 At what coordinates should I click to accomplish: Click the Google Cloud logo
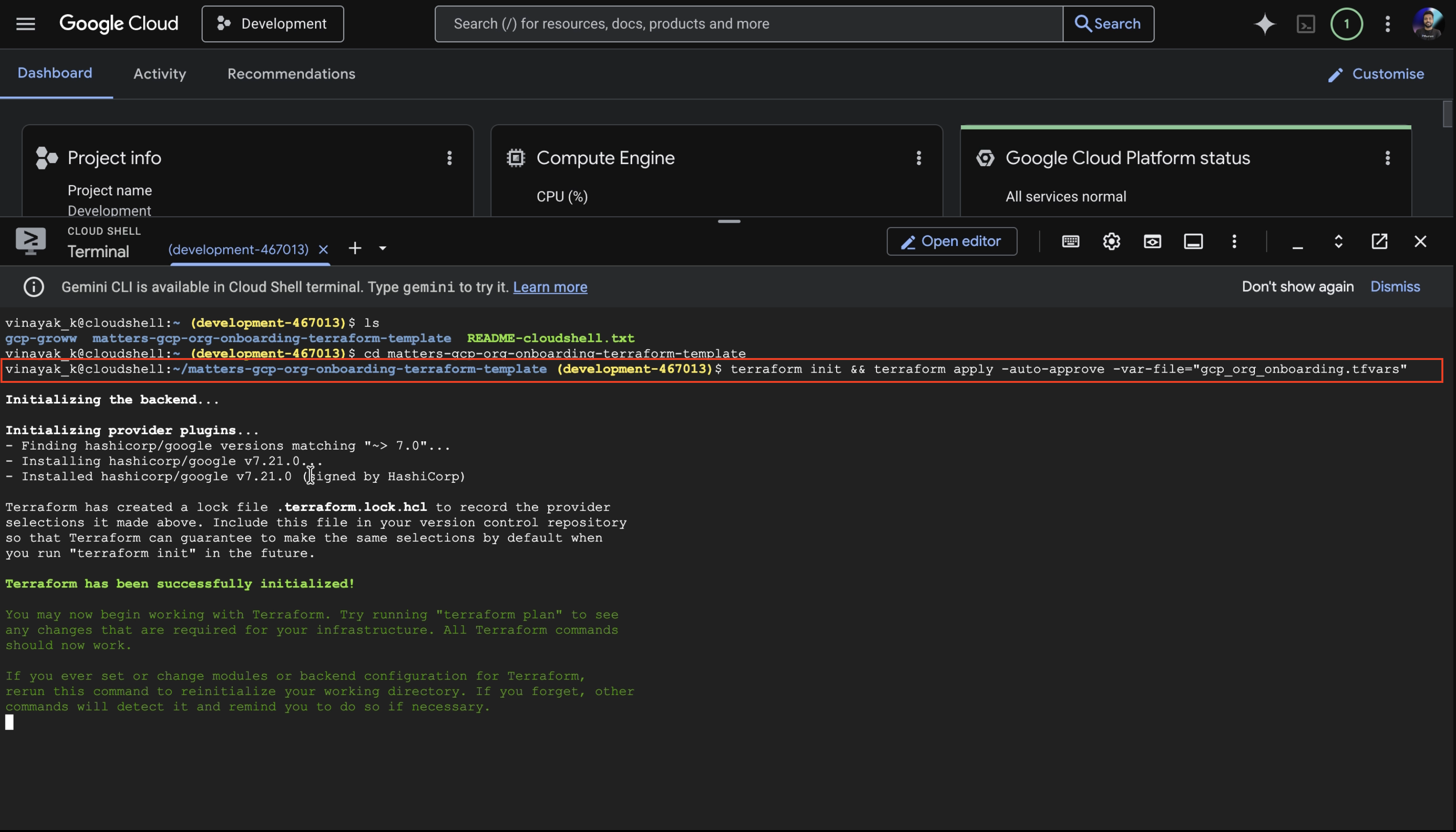[x=119, y=24]
